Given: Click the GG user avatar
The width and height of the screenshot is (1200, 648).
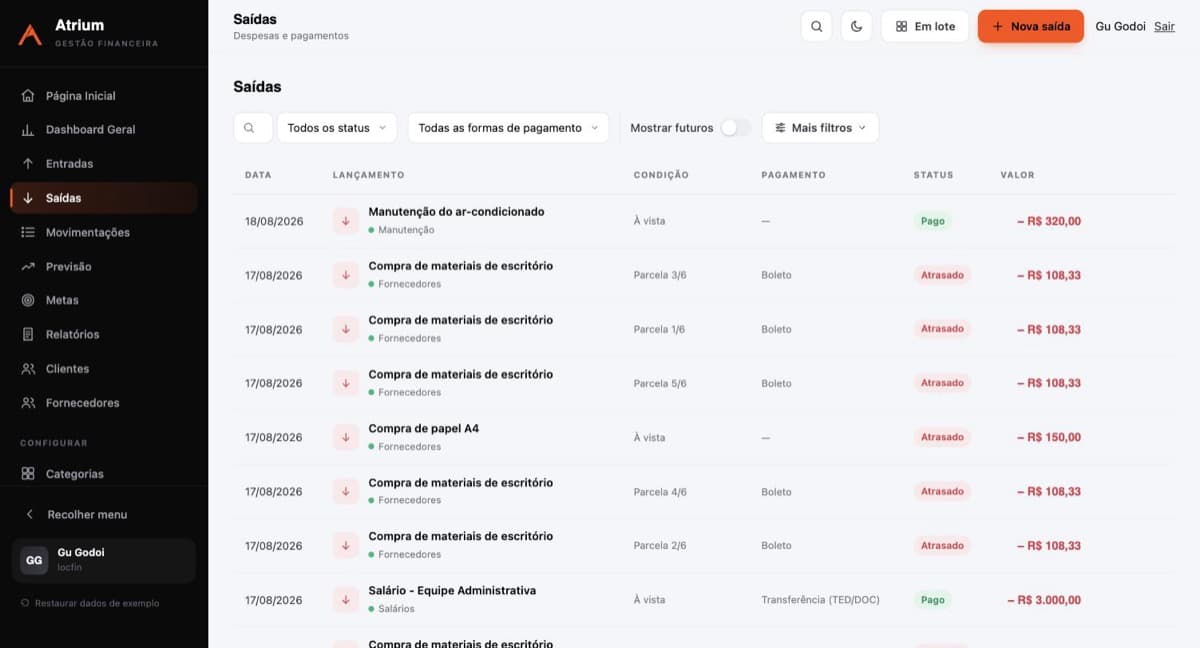Looking at the screenshot, I should coord(34,561).
